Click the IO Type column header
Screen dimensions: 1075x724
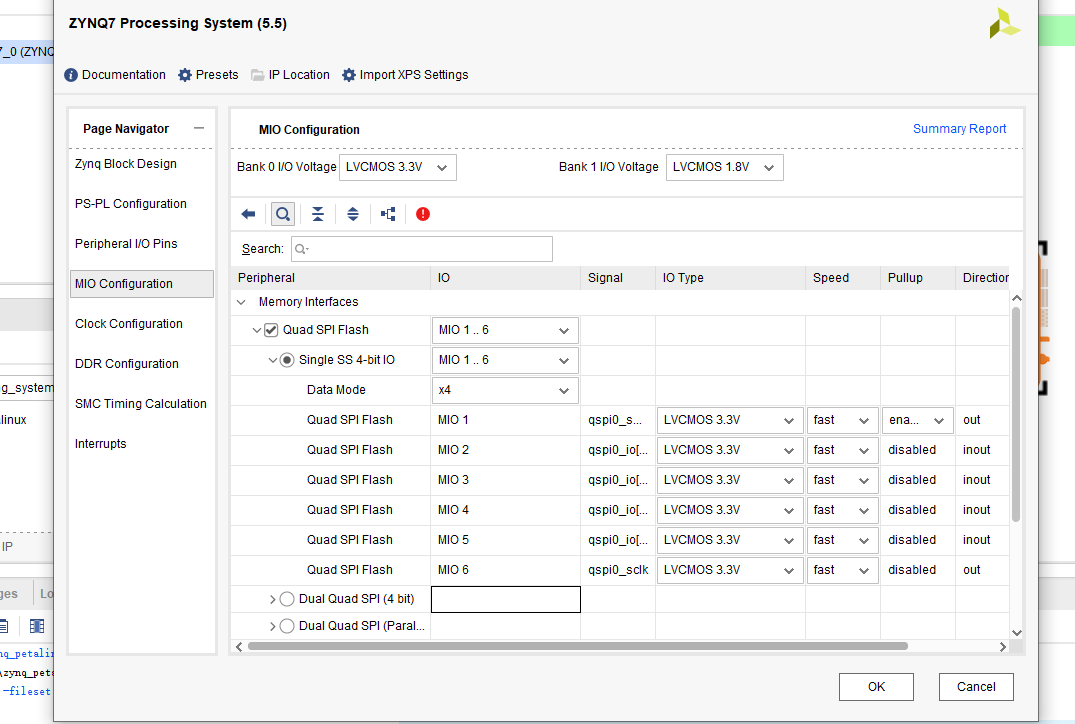click(730, 278)
